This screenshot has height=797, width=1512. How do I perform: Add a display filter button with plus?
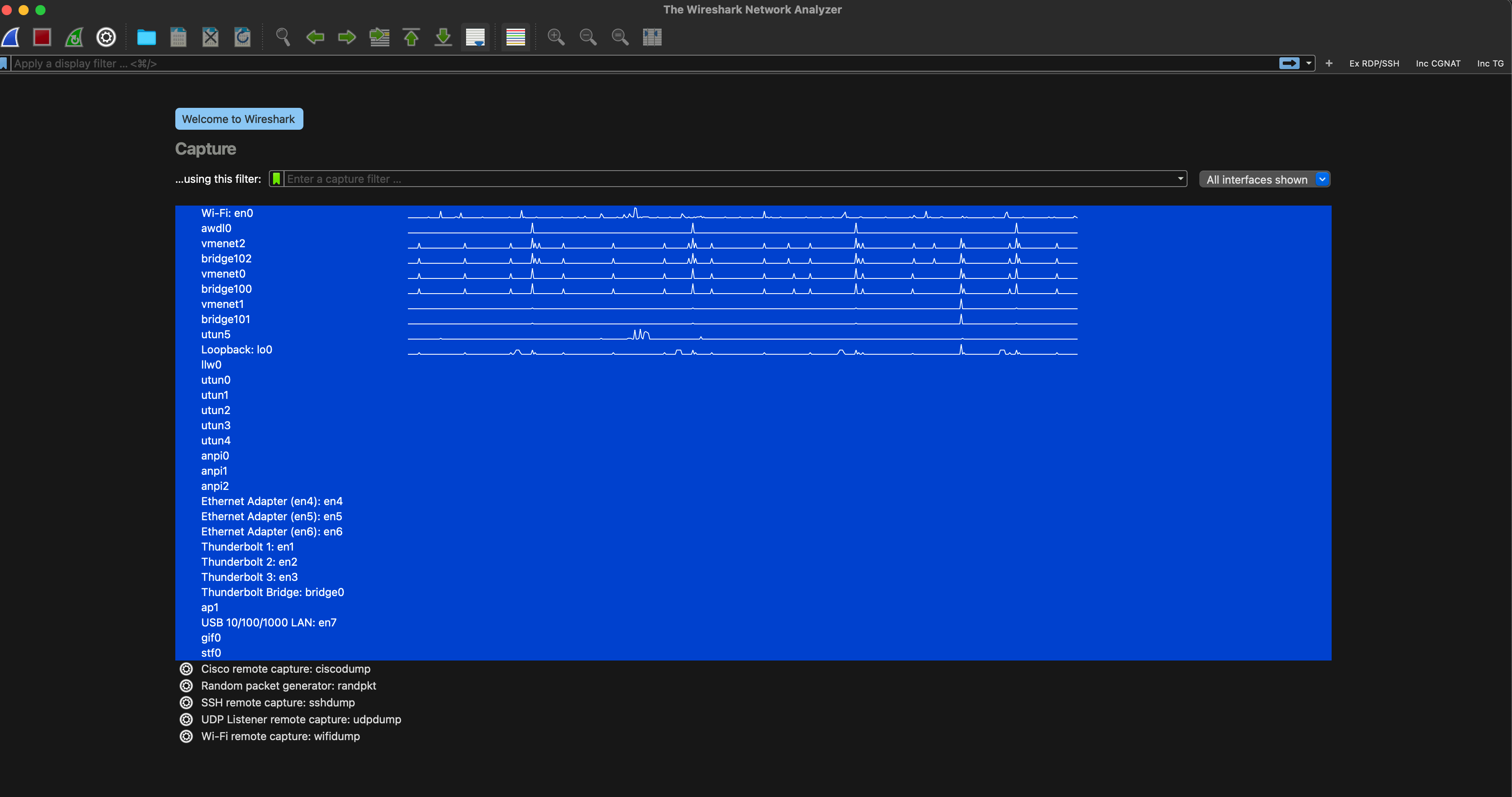click(1329, 63)
